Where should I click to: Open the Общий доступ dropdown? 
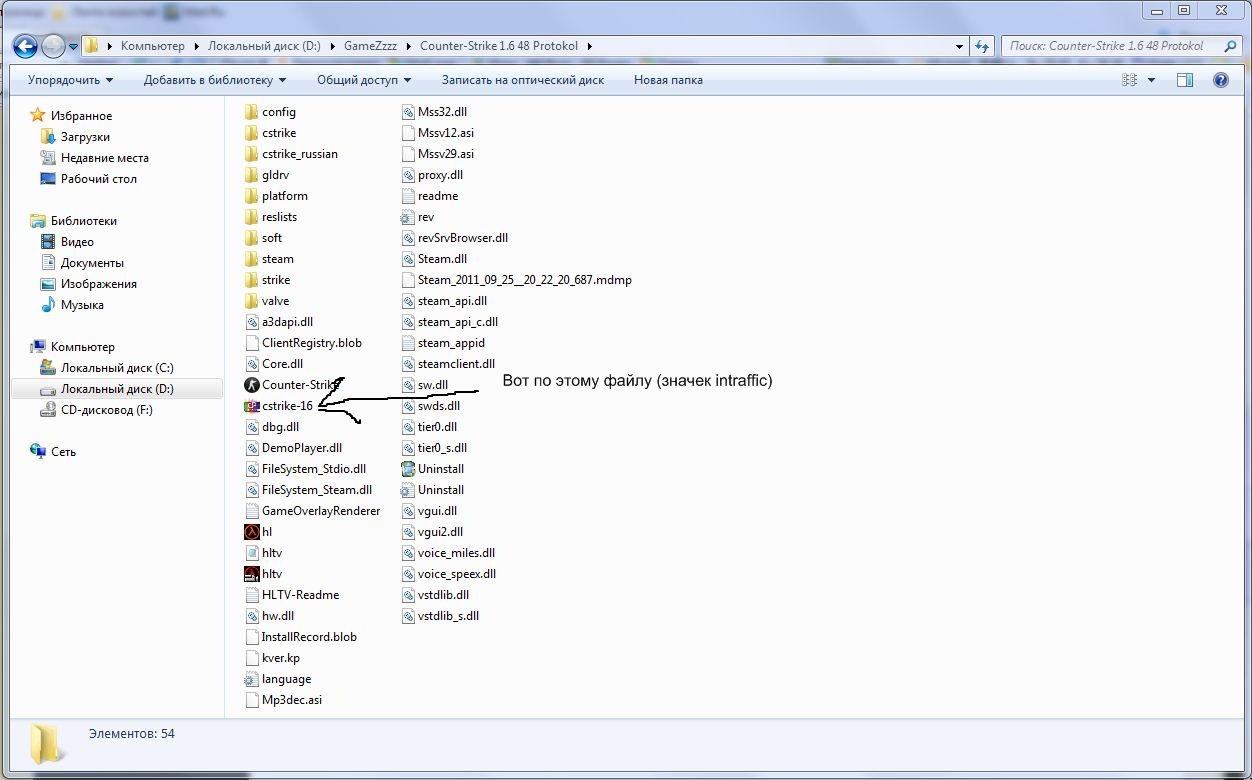(364, 80)
